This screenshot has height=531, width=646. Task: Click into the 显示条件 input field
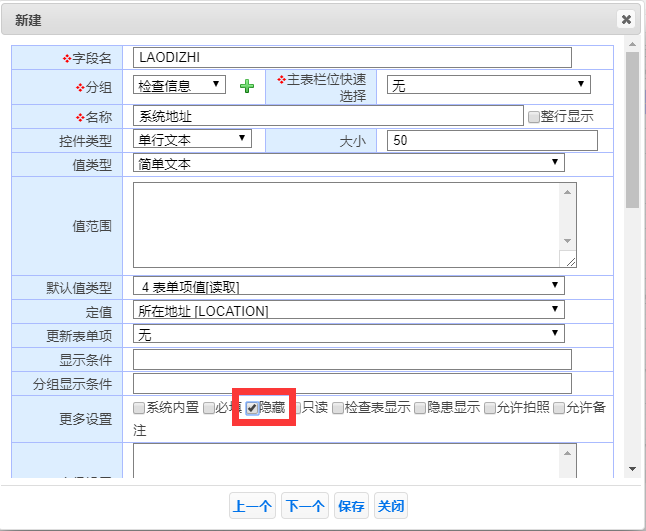[x=352, y=359]
